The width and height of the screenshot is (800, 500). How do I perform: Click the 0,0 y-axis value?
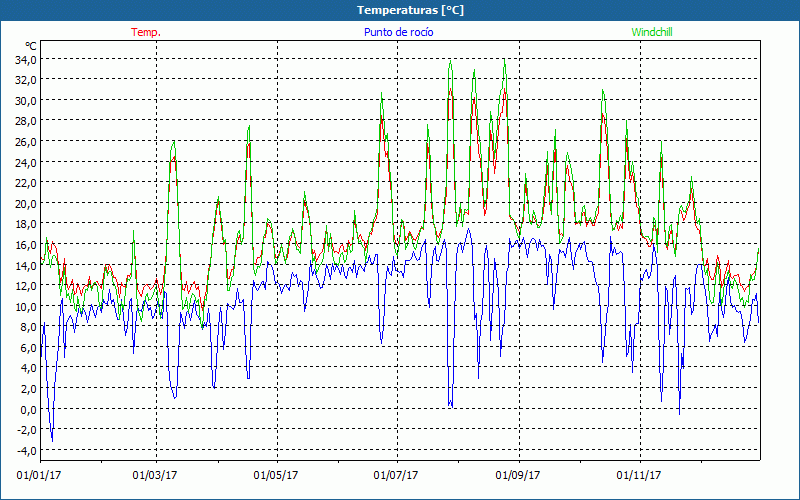click(x=29, y=410)
